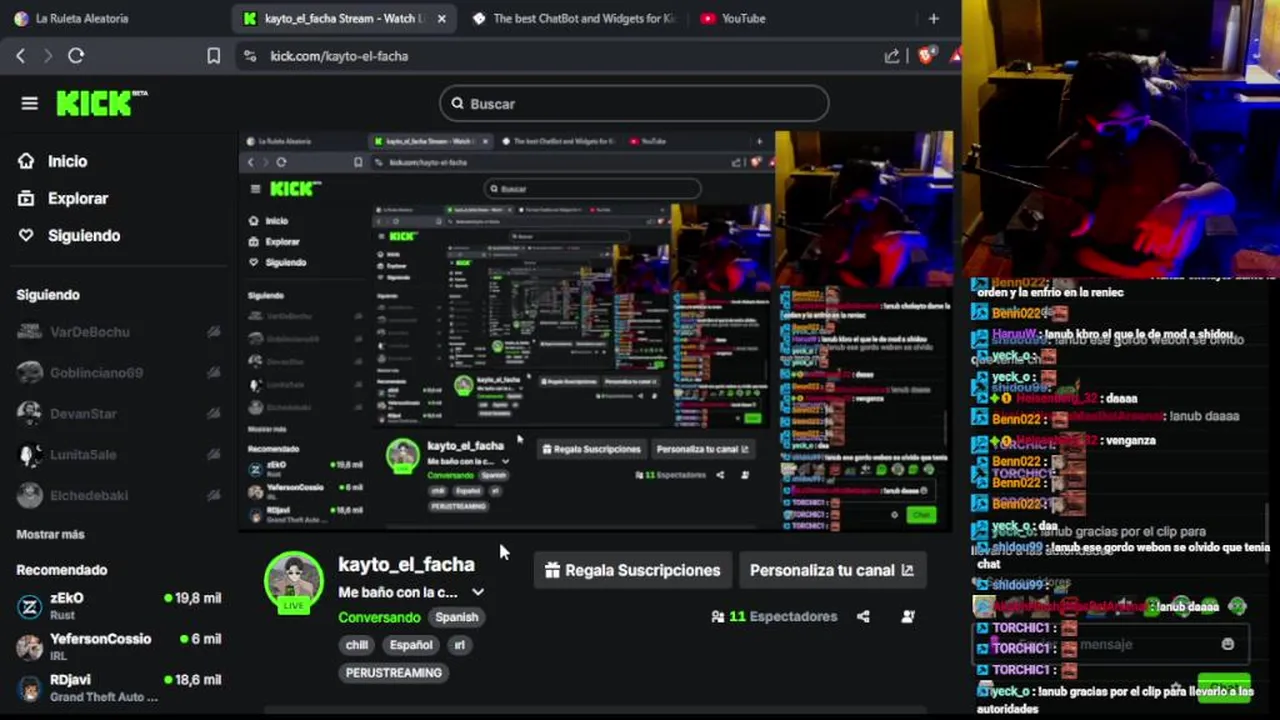This screenshot has width=1280, height=720.
Task: Open the Brave Shields lion icon
Action: click(x=926, y=56)
